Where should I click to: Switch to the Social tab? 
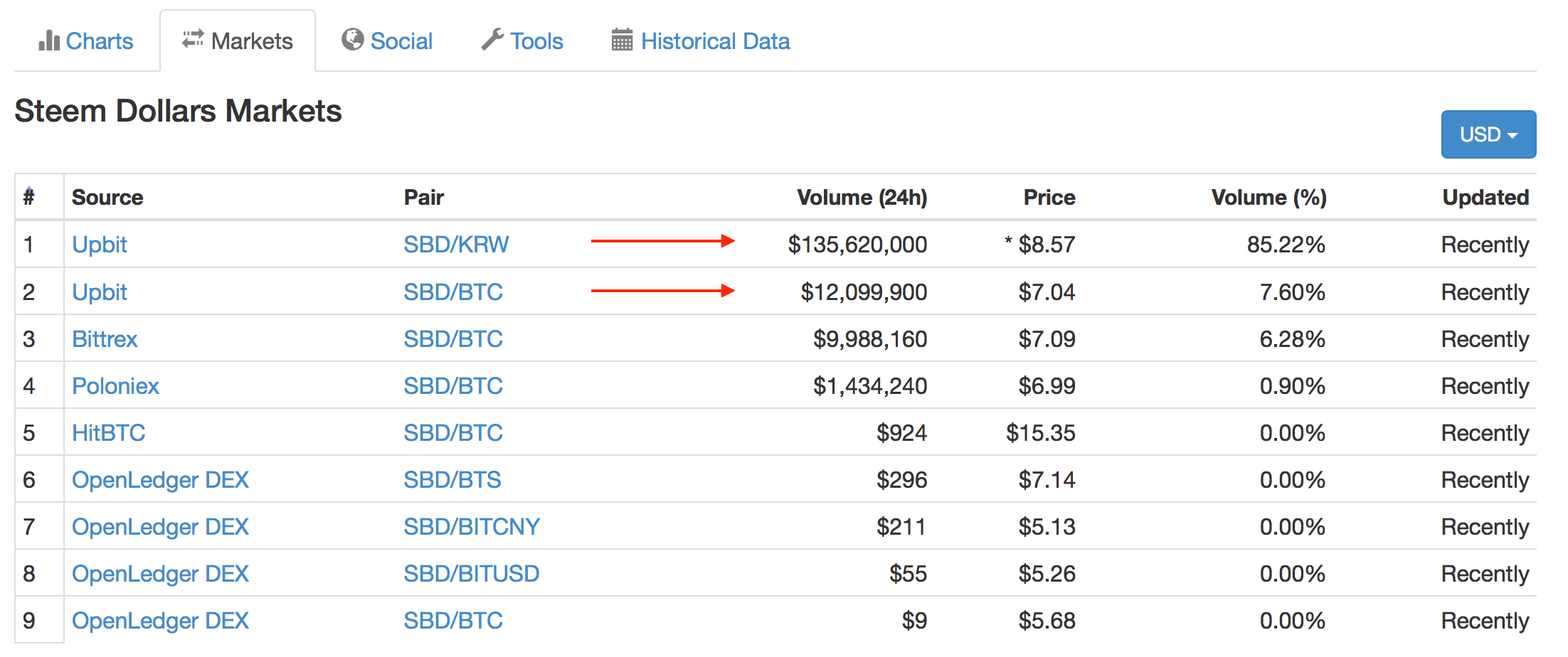coord(387,41)
